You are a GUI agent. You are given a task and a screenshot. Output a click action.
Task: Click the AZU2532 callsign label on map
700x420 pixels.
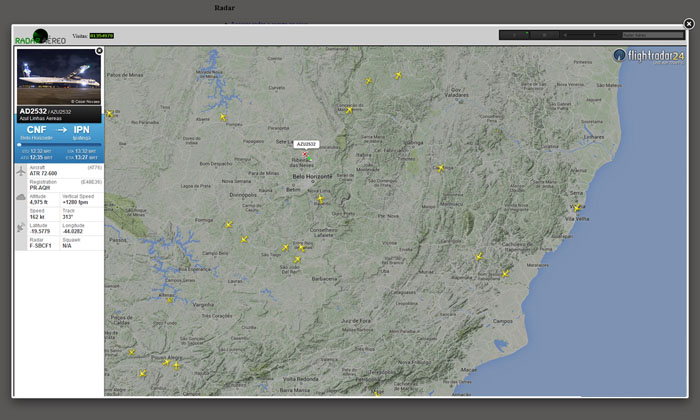[x=306, y=144]
